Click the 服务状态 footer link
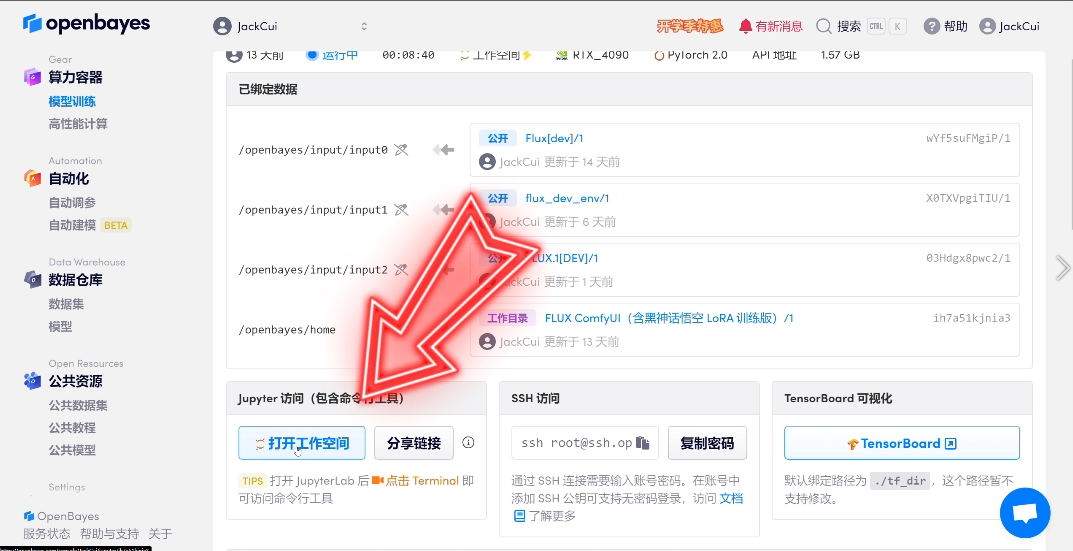 pos(47,534)
